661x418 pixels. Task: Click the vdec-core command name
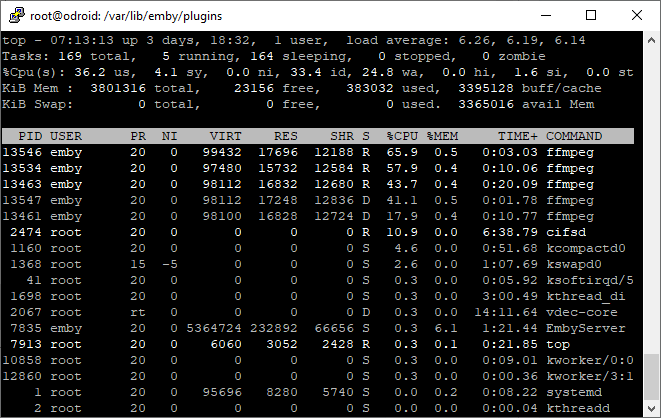(x=582, y=312)
